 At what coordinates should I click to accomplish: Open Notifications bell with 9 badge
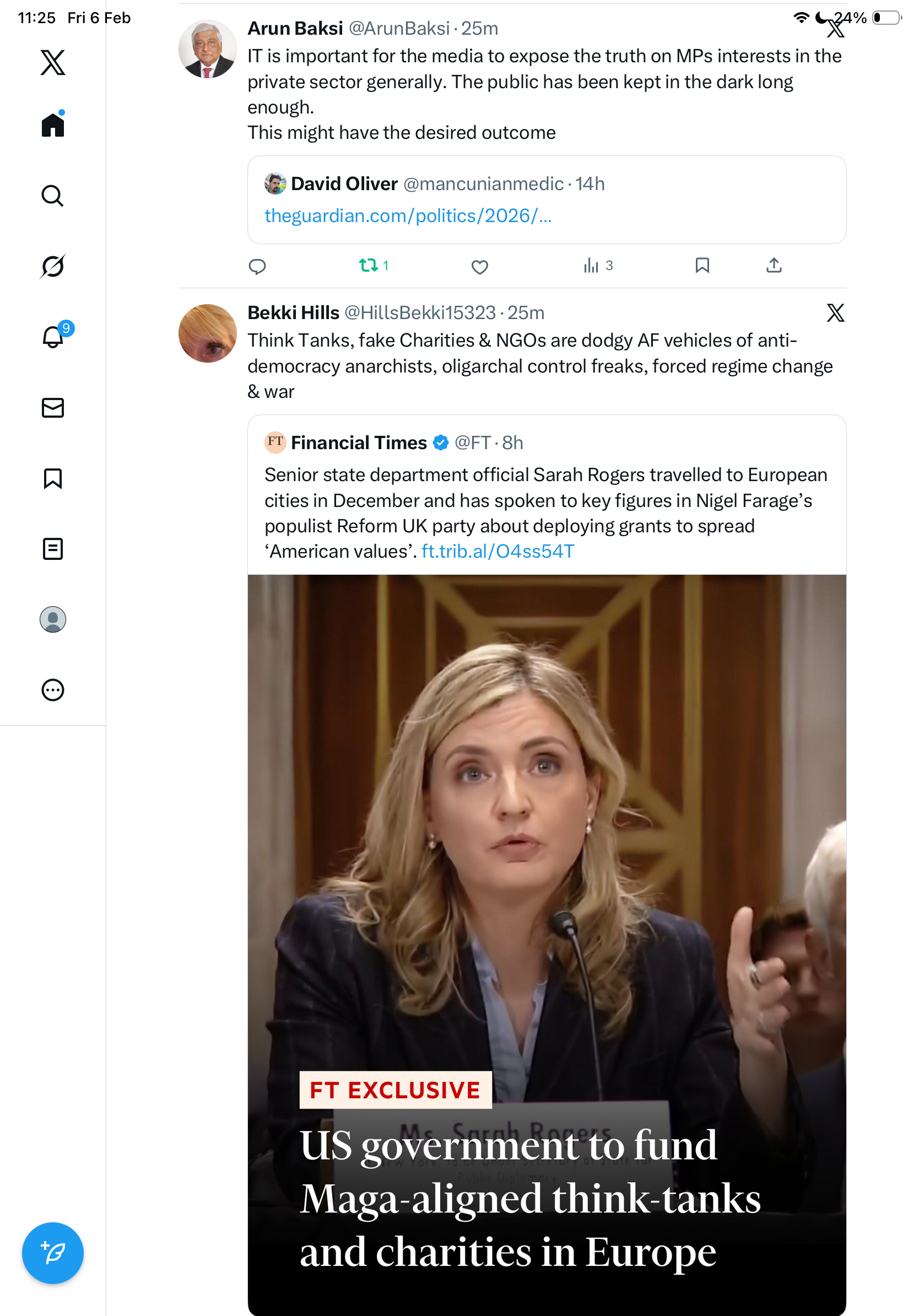(x=53, y=337)
